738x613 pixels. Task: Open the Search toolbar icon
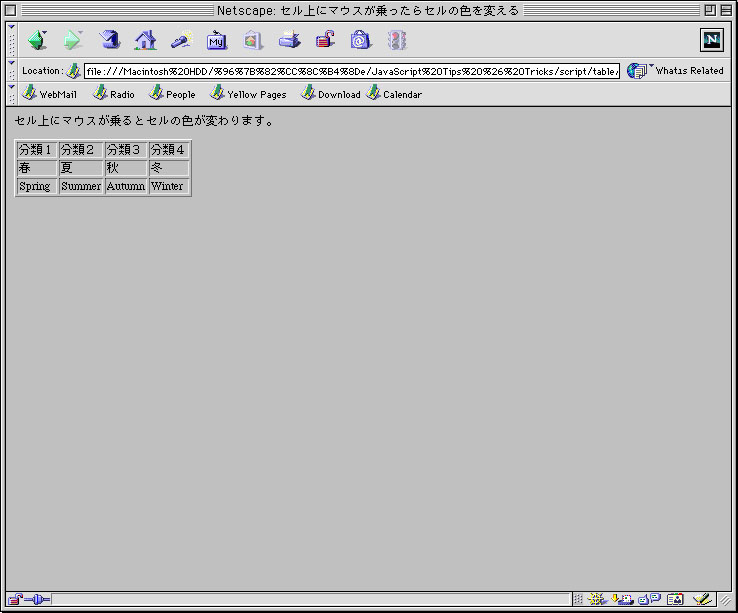(x=182, y=40)
